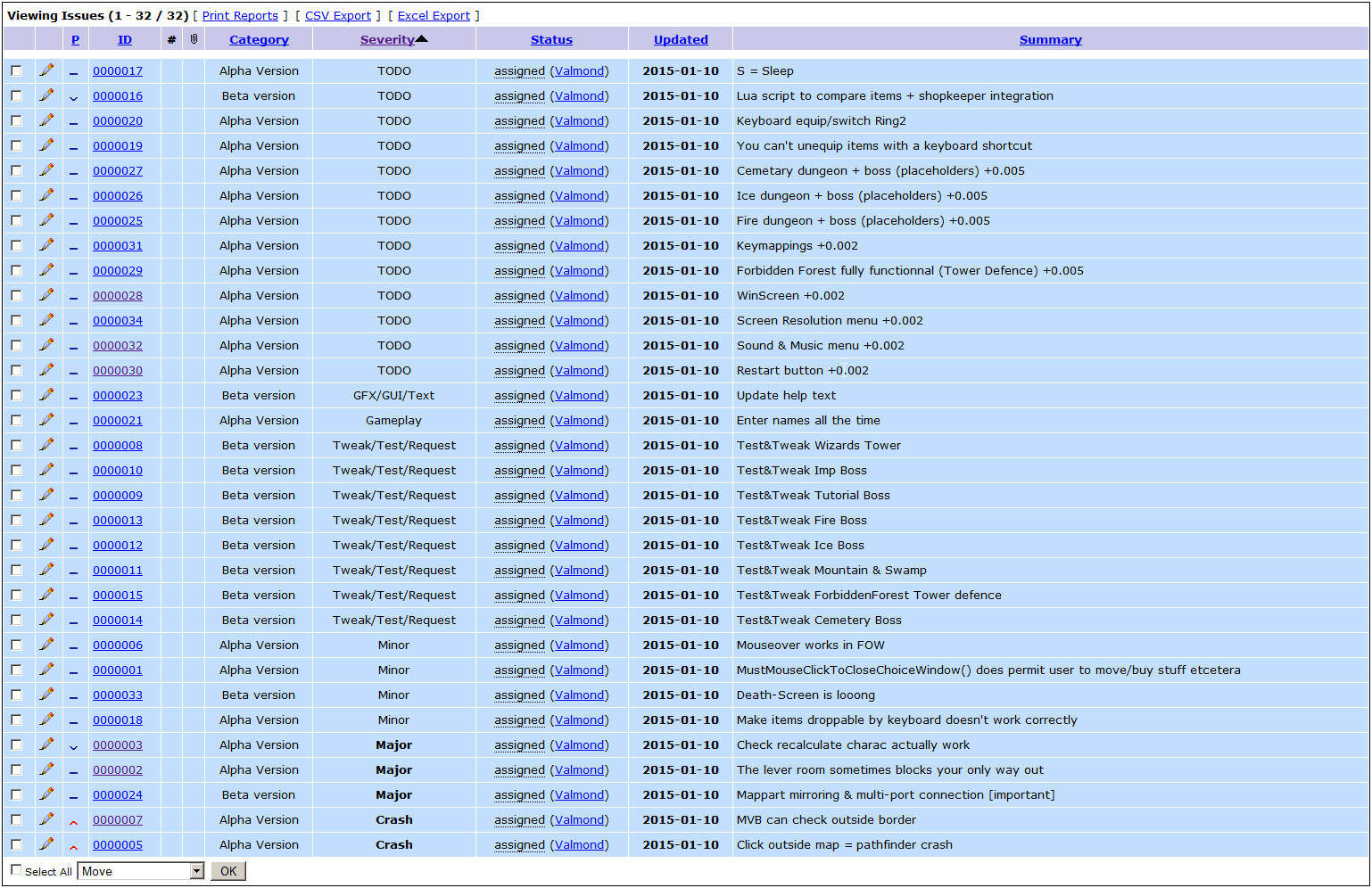Edit issue 0000017 via pencil icon
The image size is (1372, 888).
[46, 70]
